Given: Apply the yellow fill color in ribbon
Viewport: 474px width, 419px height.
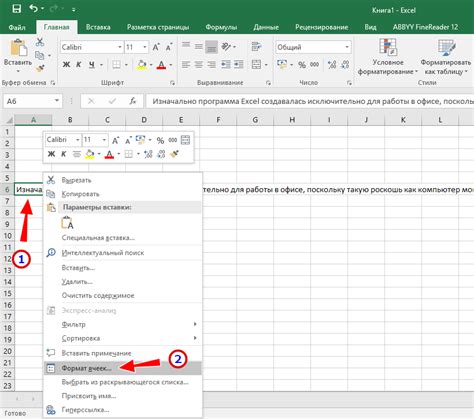Looking at the screenshot, I should click(142, 65).
